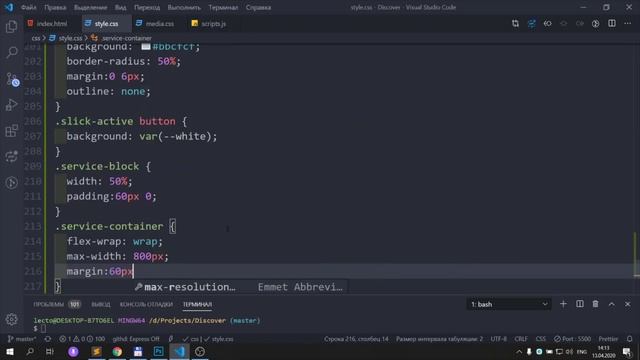Screen dimensions: 640x360
Task: Click the UTF-8 encoding selector
Action: 498,339
